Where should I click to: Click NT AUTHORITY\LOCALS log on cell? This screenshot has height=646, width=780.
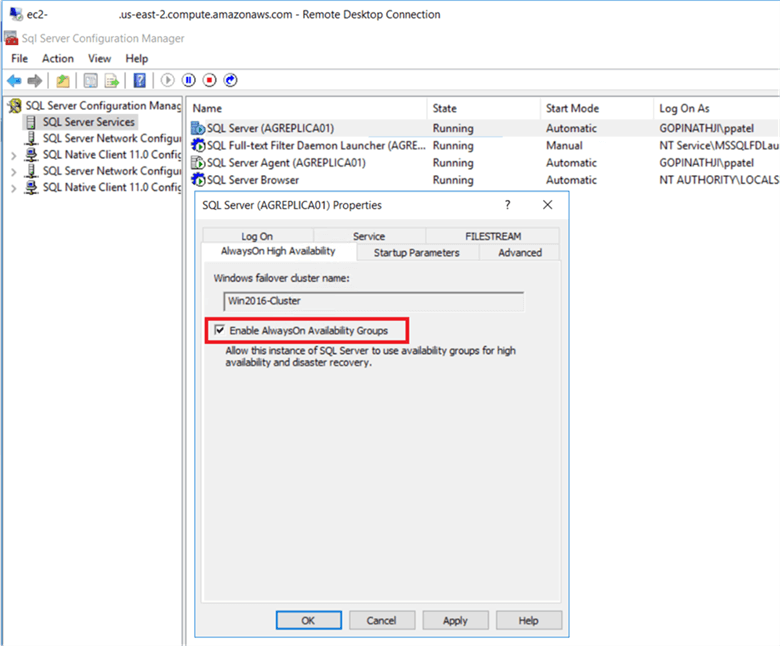tap(719, 180)
